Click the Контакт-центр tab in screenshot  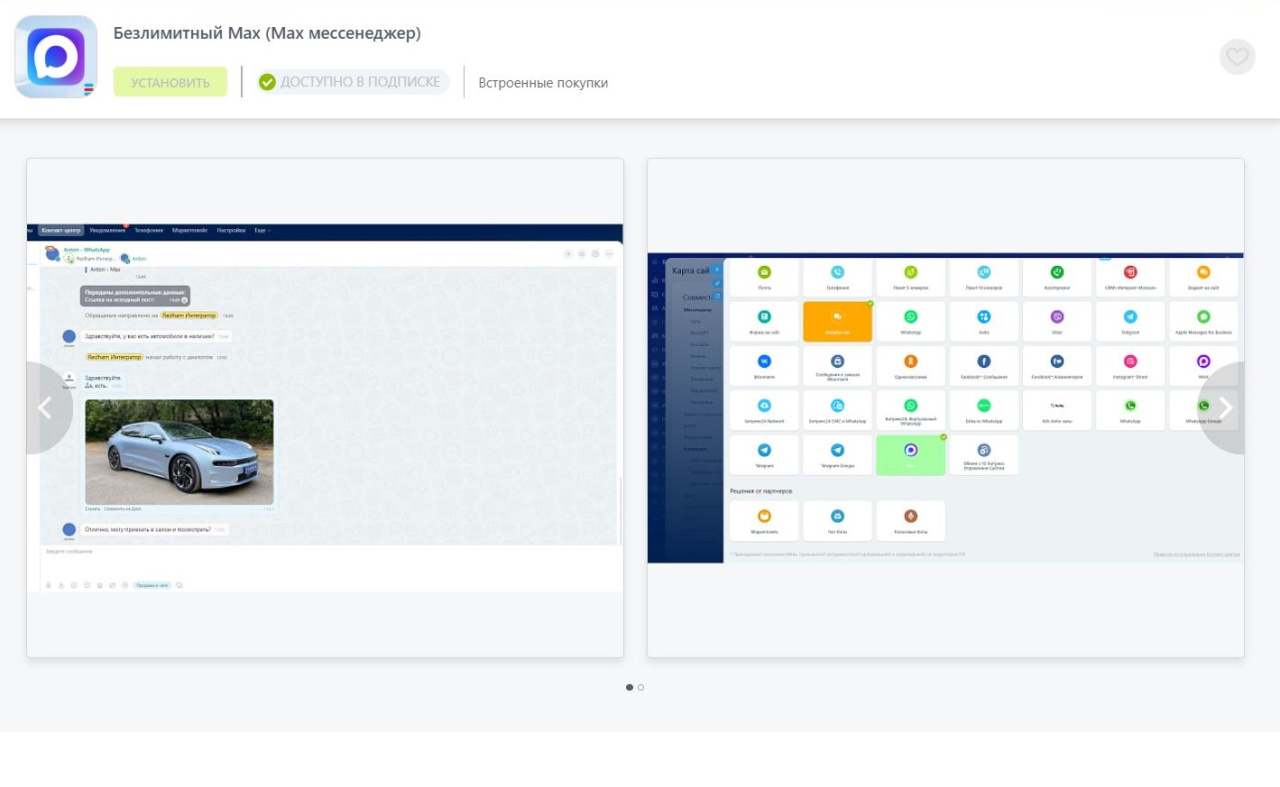point(61,230)
